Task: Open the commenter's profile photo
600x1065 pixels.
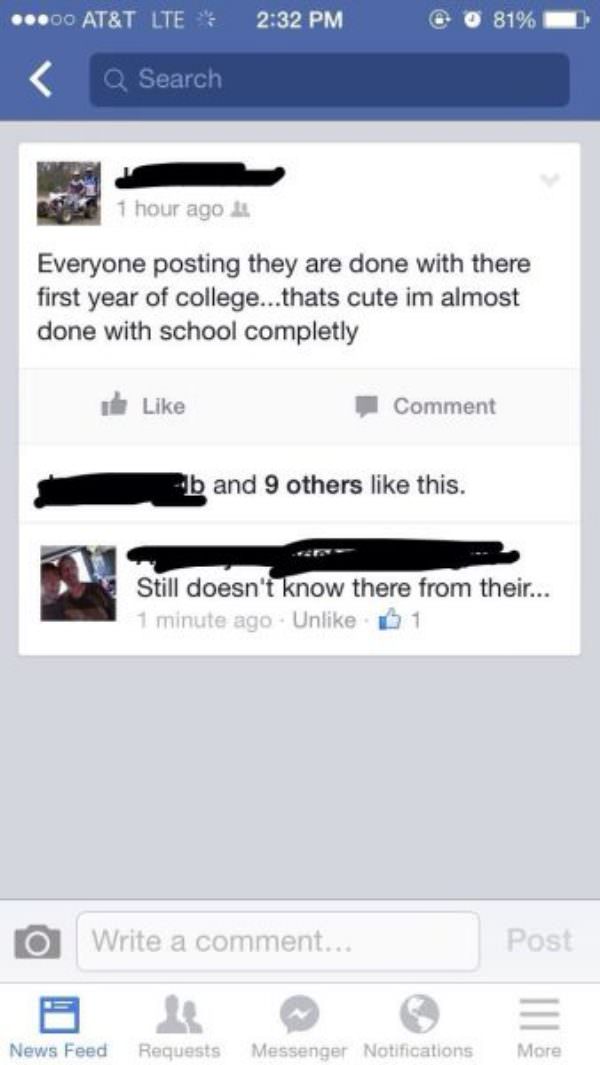Action: (77, 583)
